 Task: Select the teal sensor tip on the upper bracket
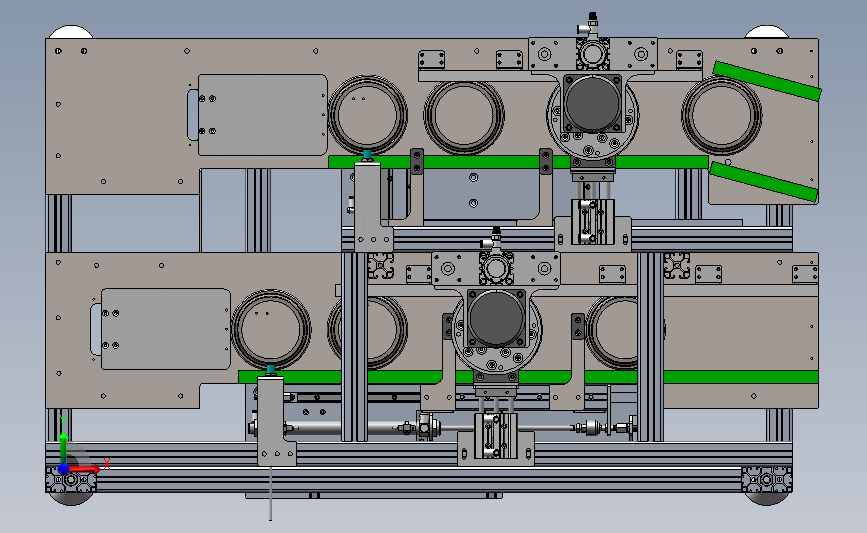point(367,153)
